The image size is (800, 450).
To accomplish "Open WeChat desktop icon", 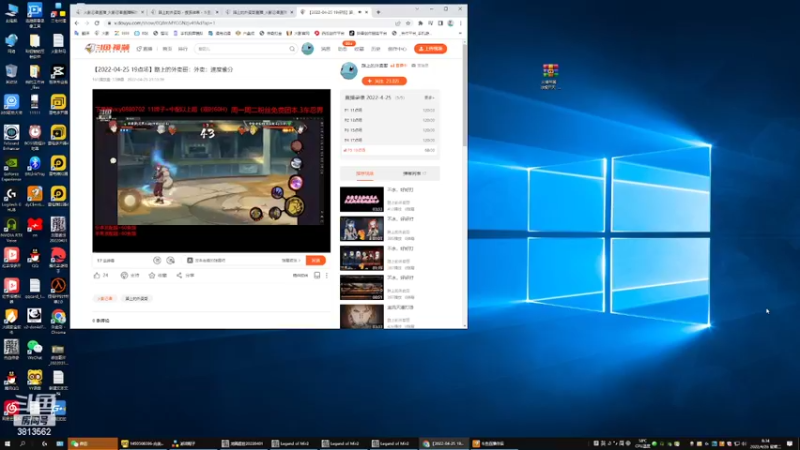I will click(35, 350).
